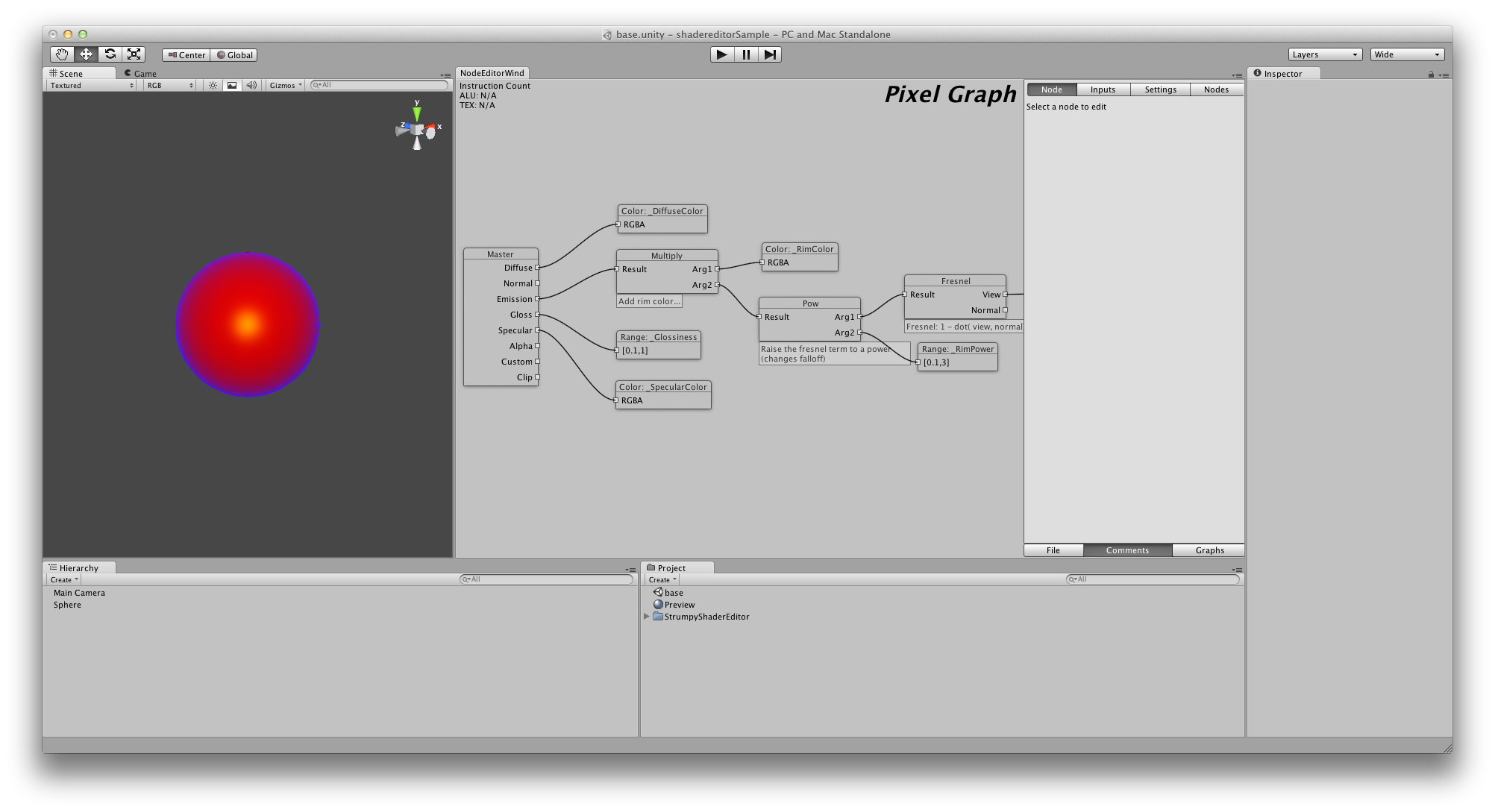
Task: Open the Wide layout dropdown
Action: tap(1406, 54)
